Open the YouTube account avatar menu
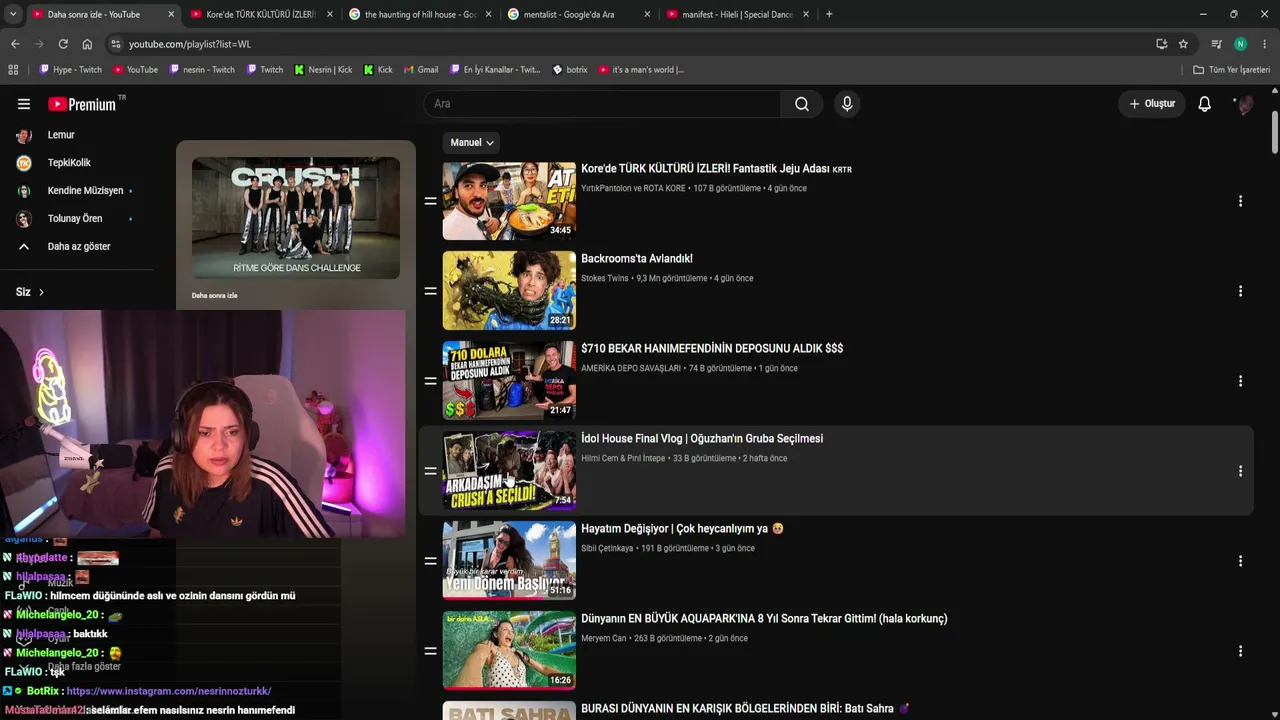1280x720 pixels. point(1244,104)
